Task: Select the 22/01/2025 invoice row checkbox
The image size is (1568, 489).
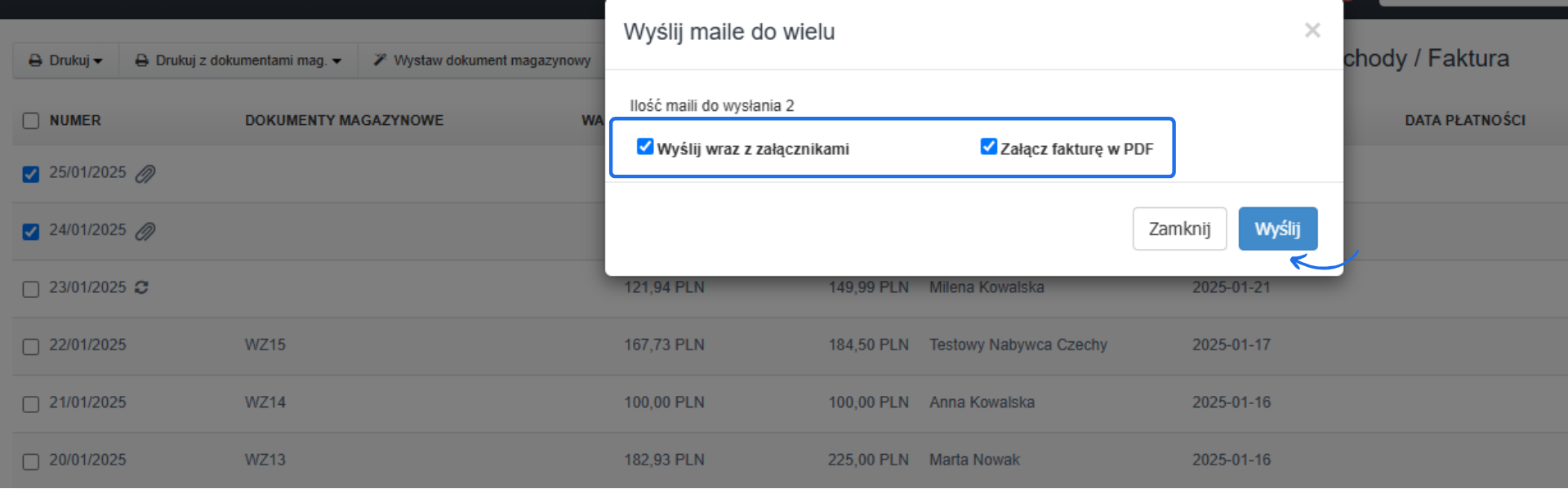Action: coord(31,346)
